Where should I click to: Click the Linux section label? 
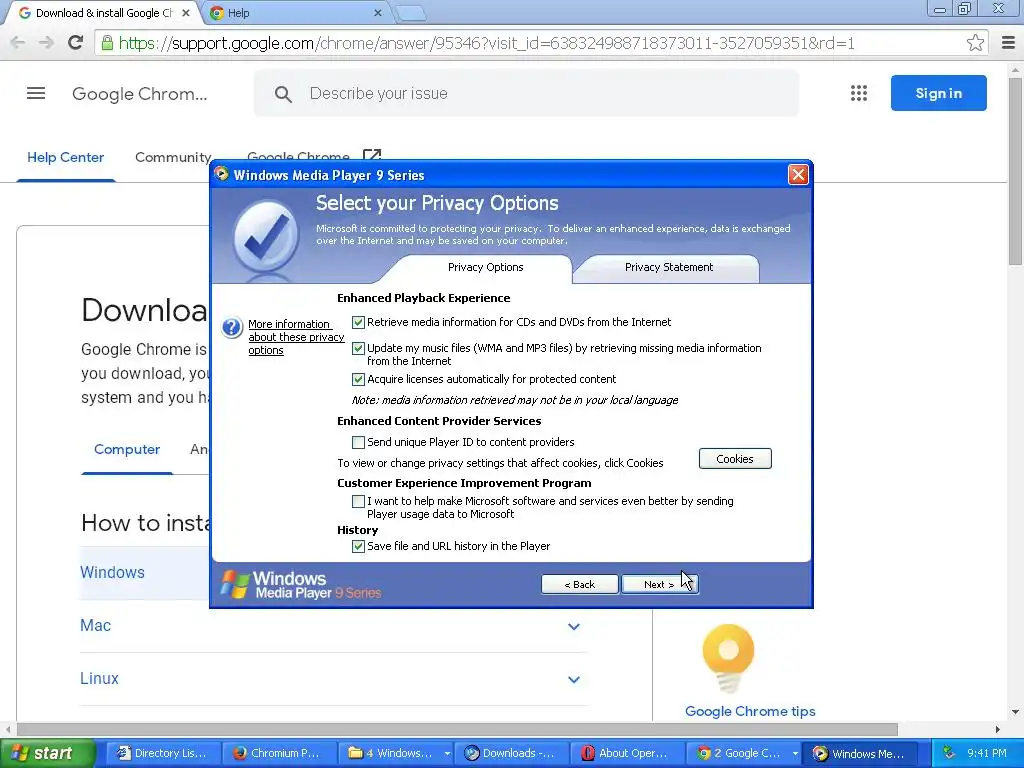[99, 679]
